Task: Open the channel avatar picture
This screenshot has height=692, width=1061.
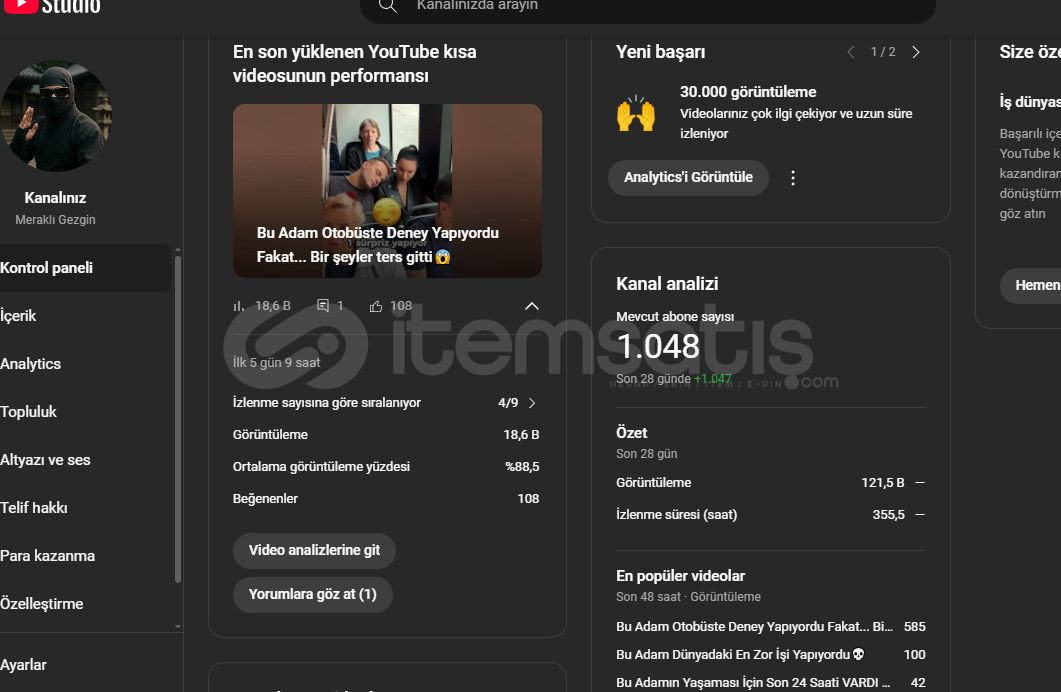Action: (x=56, y=116)
